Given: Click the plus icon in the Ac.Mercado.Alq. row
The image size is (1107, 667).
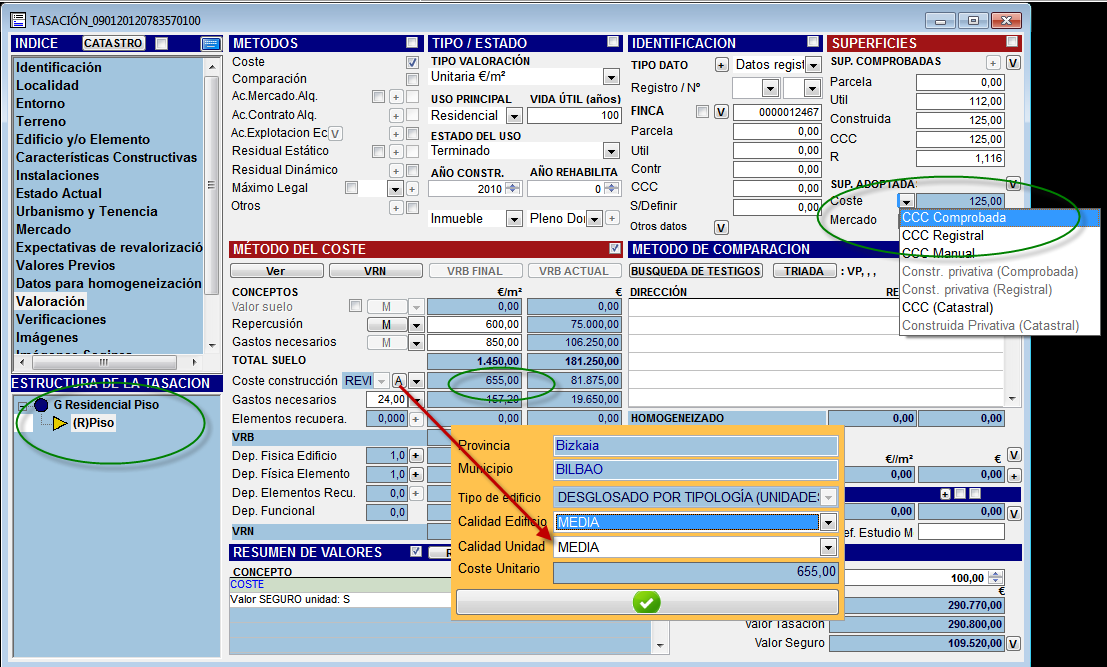Looking at the screenshot, I should [396, 97].
